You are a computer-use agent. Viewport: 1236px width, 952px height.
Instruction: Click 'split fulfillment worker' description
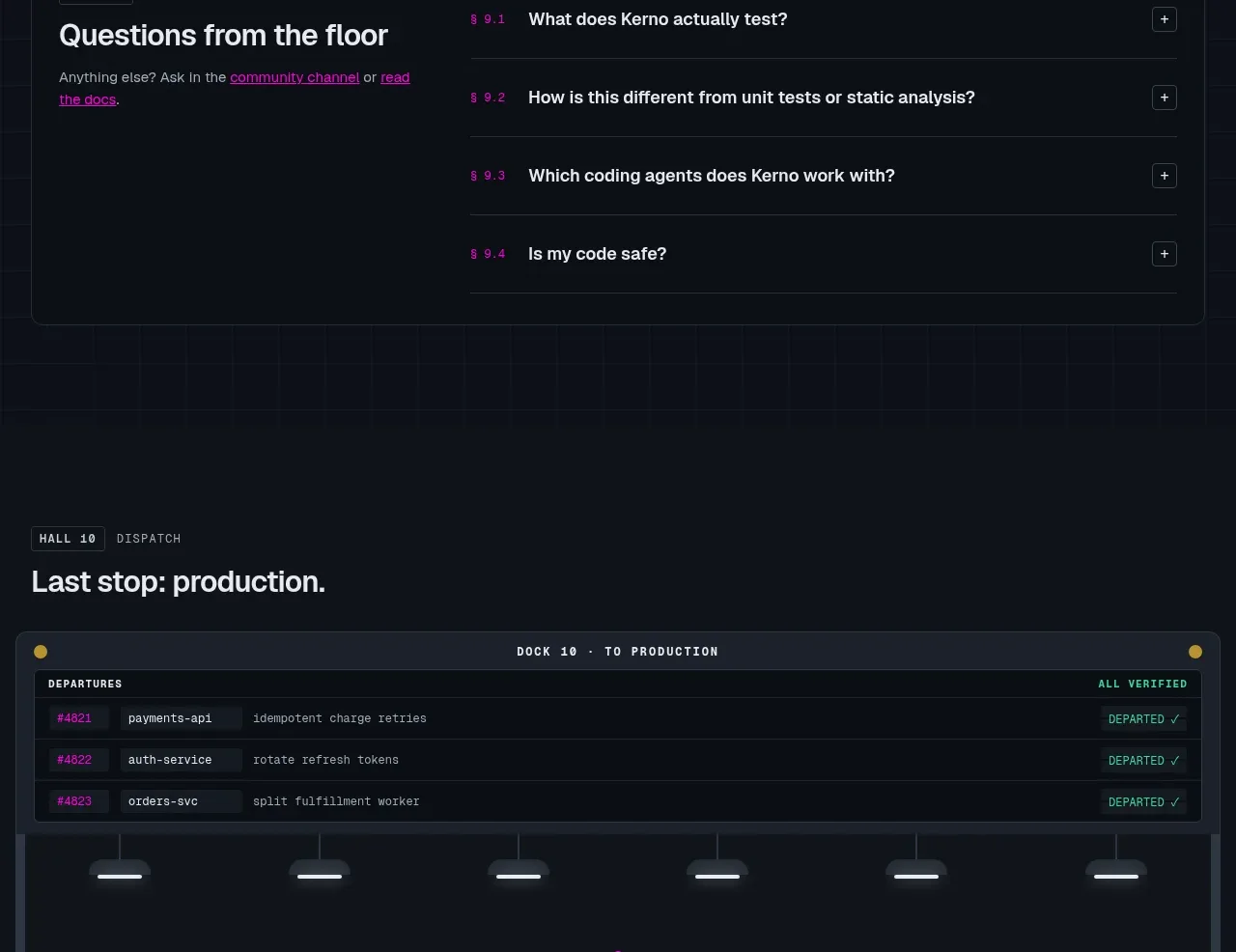tap(336, 801)
